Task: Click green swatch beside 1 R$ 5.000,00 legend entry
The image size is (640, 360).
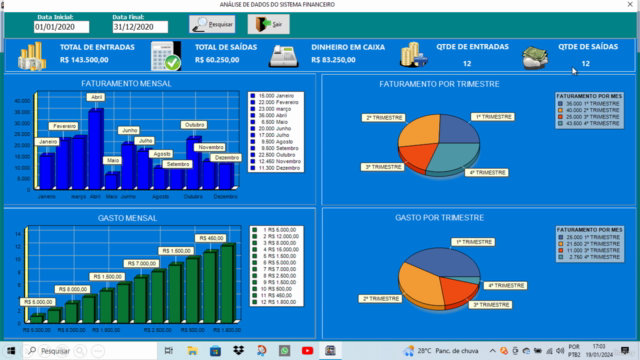Action: click(254, 230)
